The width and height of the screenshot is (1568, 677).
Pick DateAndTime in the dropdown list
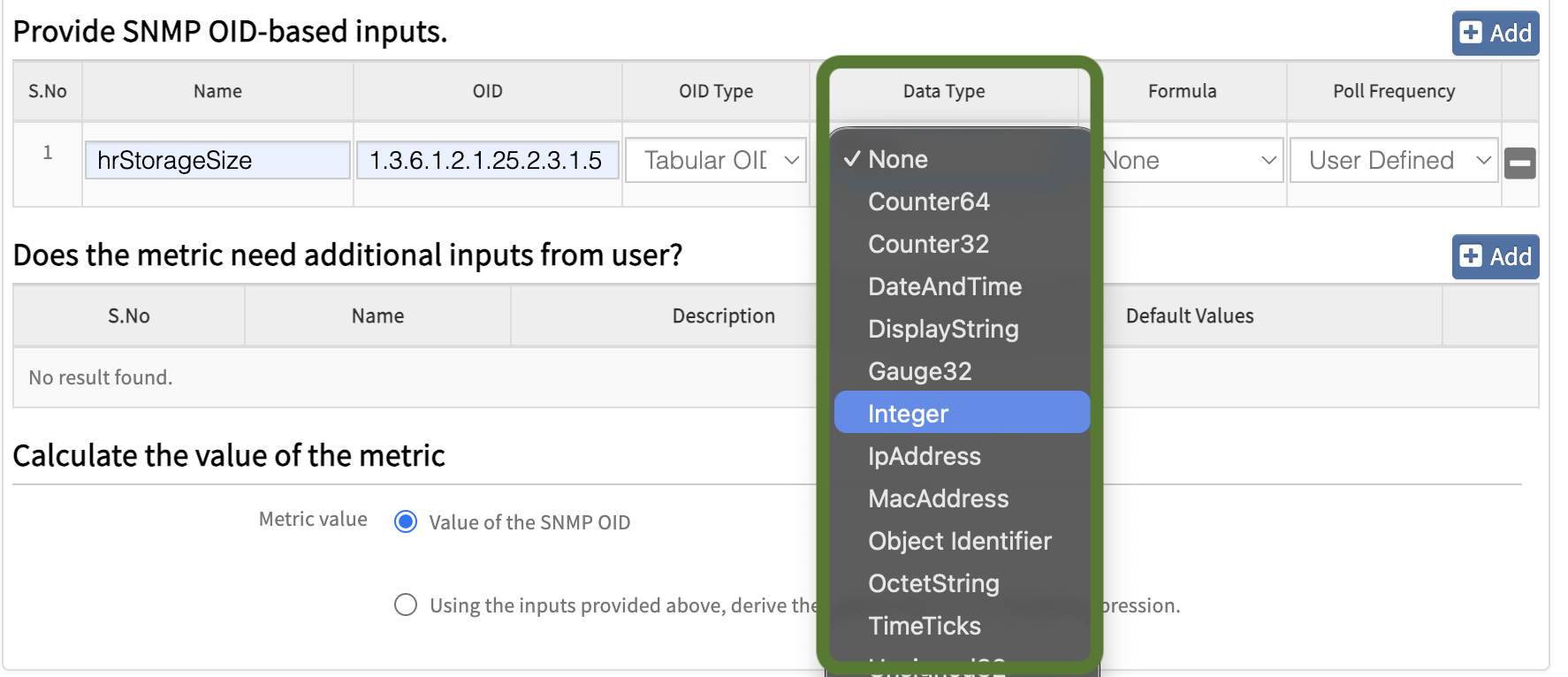point(961,286)
